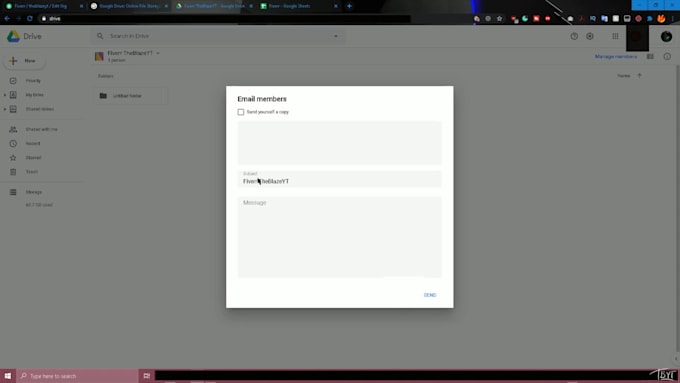This screenshot has height=383, width=680.
Task: Open Recent in the Drive sidebar
Action: (x=33, y=144)
